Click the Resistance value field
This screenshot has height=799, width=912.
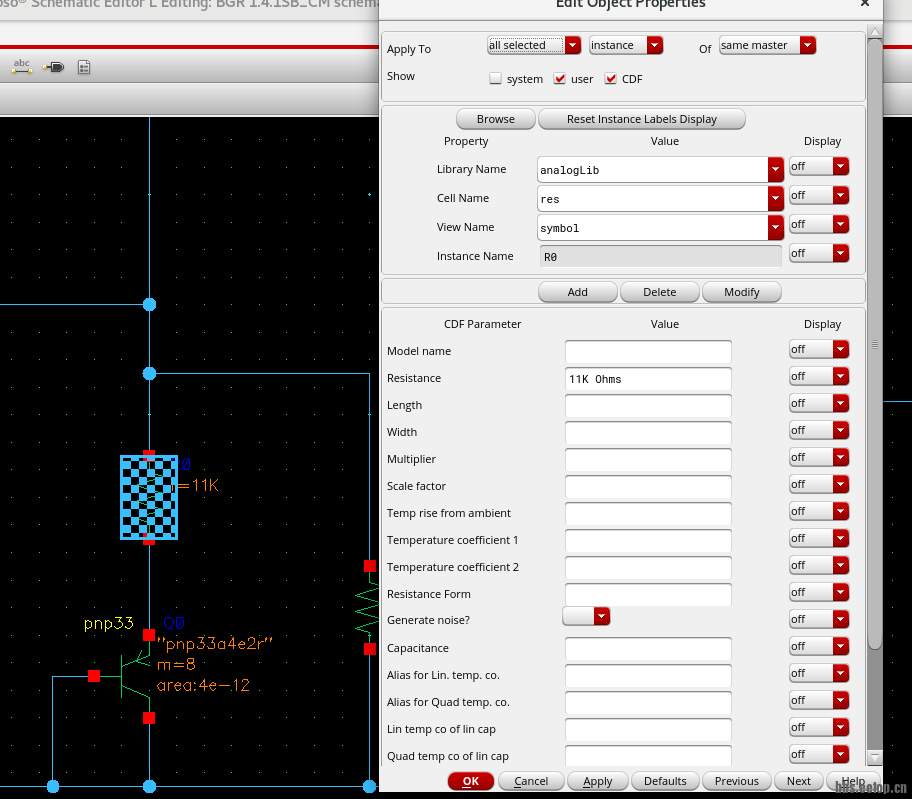(648, 379)
